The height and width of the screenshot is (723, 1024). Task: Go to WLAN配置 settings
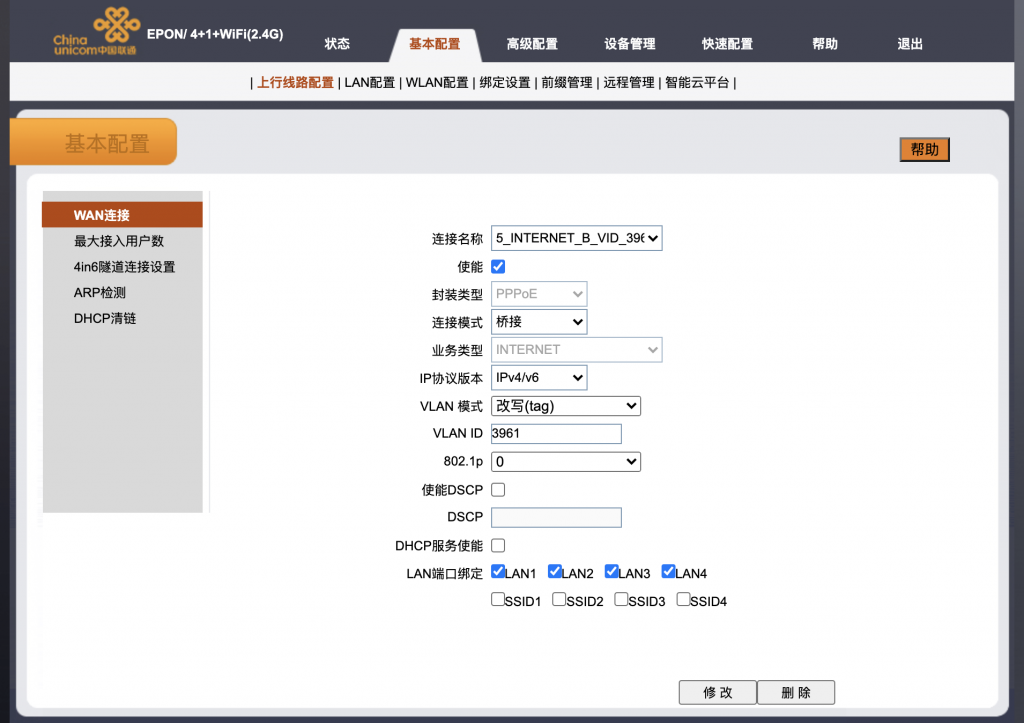pos(437,83)
